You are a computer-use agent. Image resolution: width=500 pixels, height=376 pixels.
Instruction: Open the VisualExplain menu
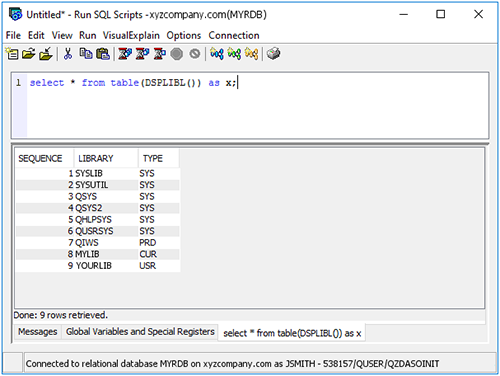(x=131, y=35)
